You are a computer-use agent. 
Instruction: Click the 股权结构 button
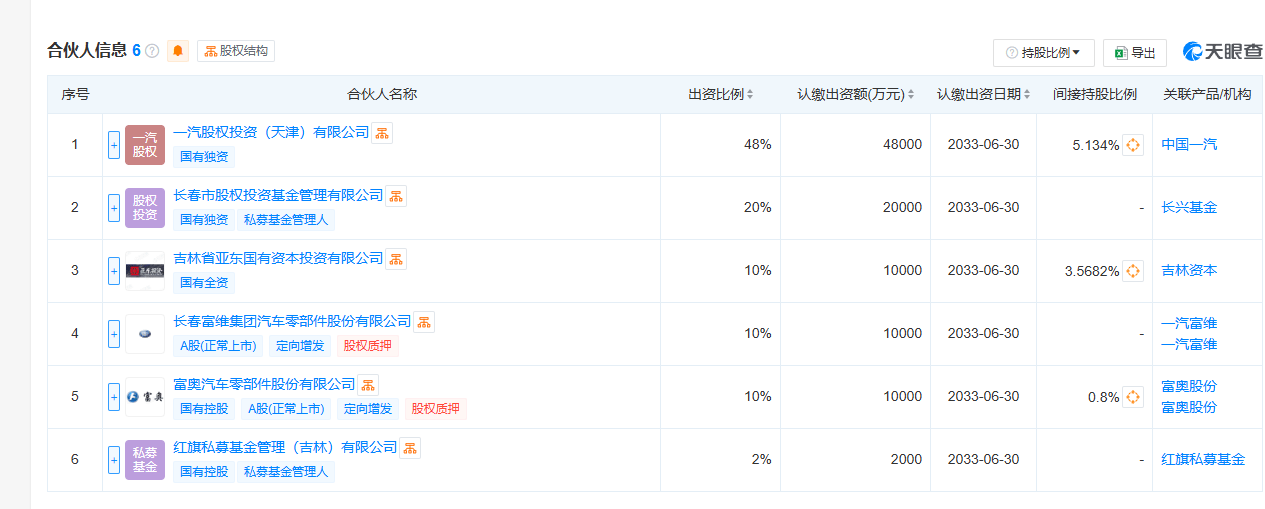pyautogui.click(x=236, y=51)
